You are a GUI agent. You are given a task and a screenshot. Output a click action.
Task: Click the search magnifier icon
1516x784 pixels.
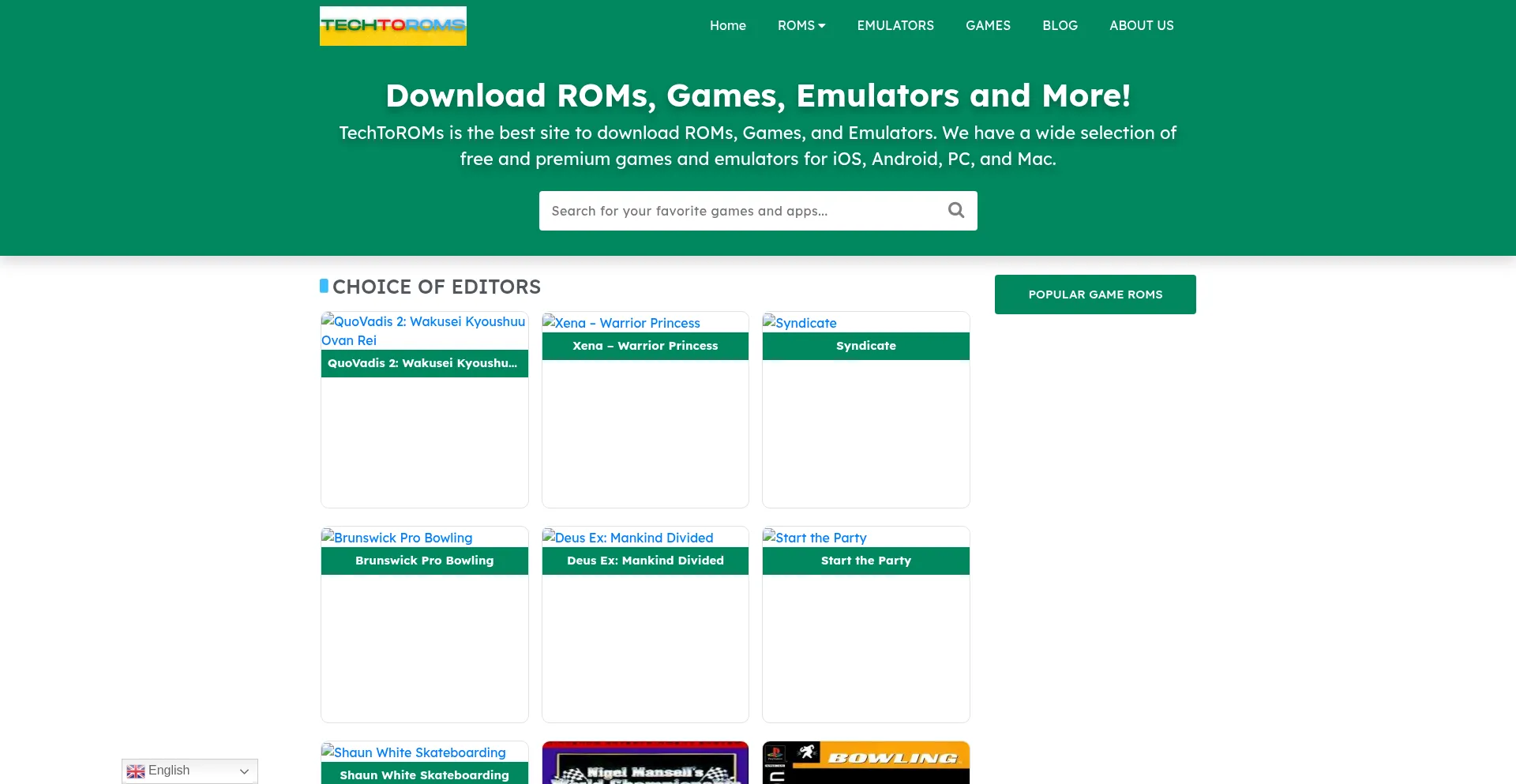coord(955,210)
